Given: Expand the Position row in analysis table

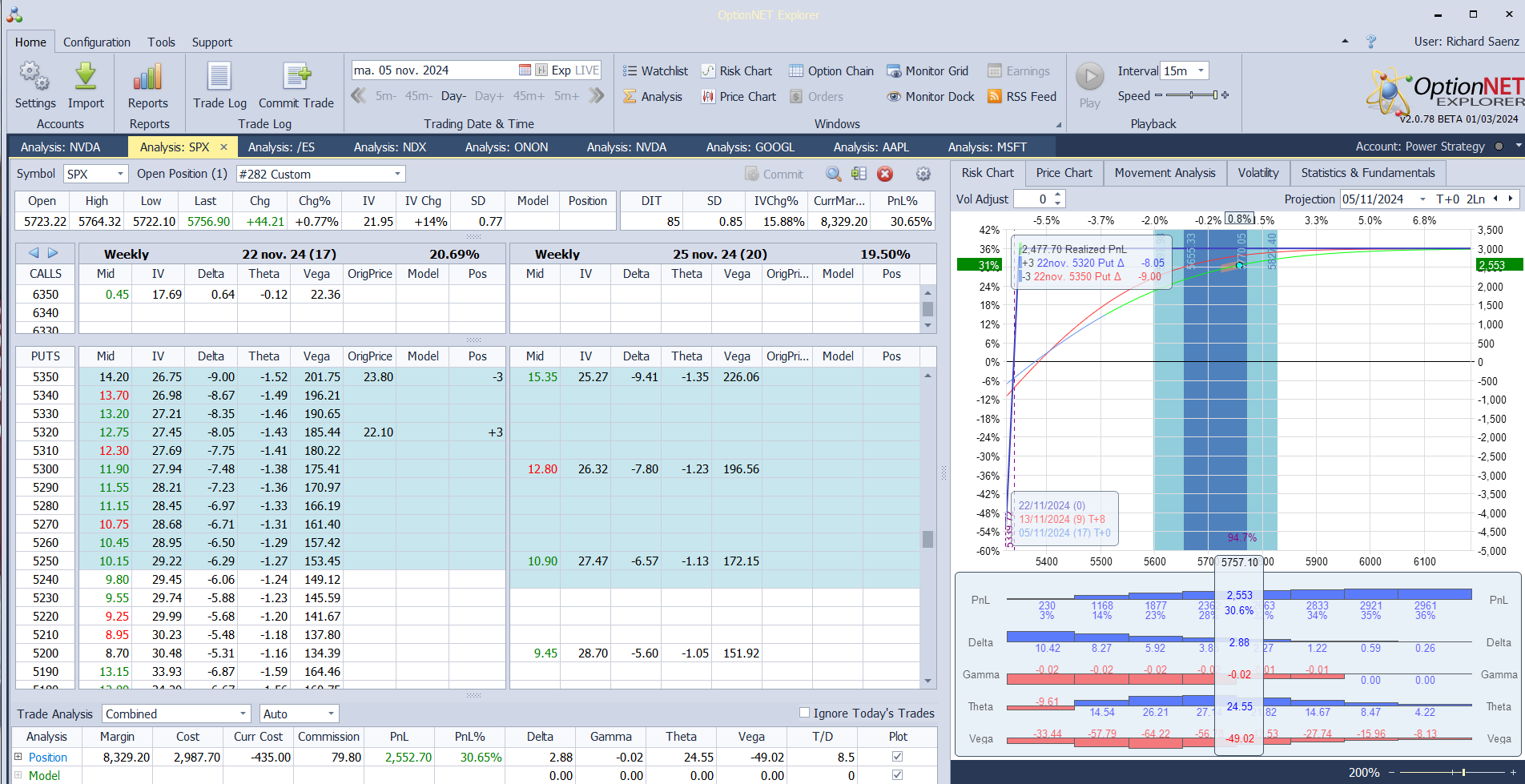Looking at the screenshot, I should pos(18,757).
